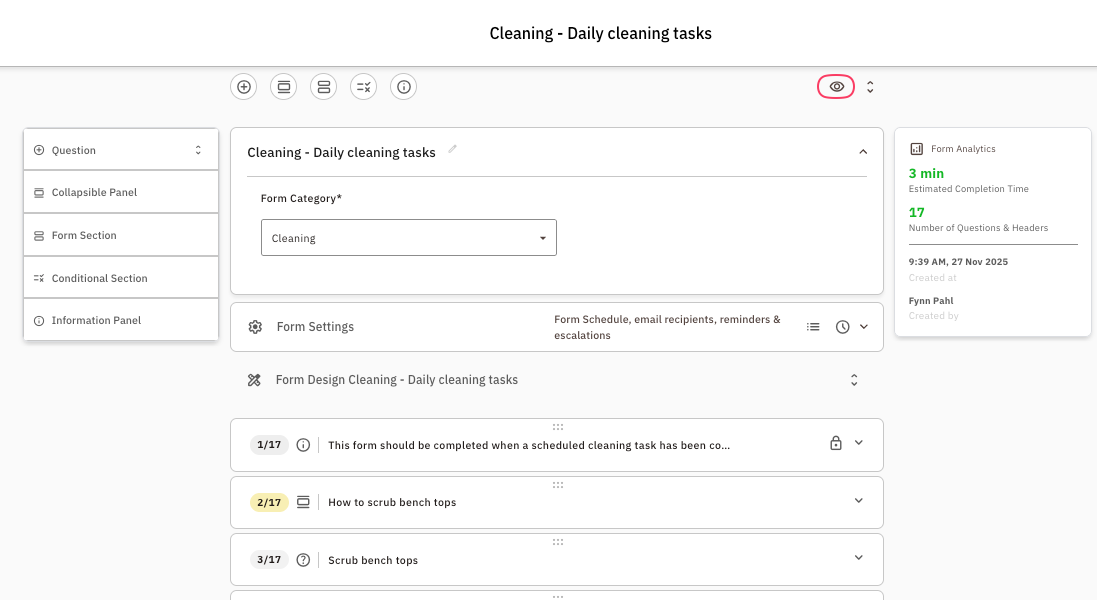Screen dimensions: 1097x600
Task: Click the list icon in Form Settings row
Action: 813,327
